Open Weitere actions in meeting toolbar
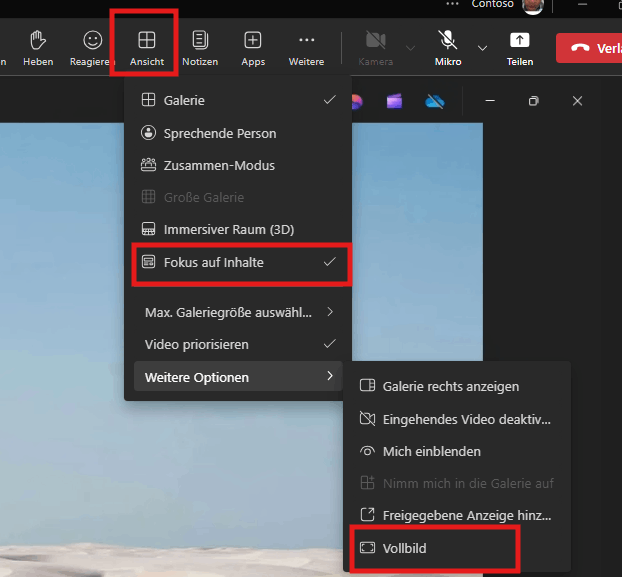 306,48
